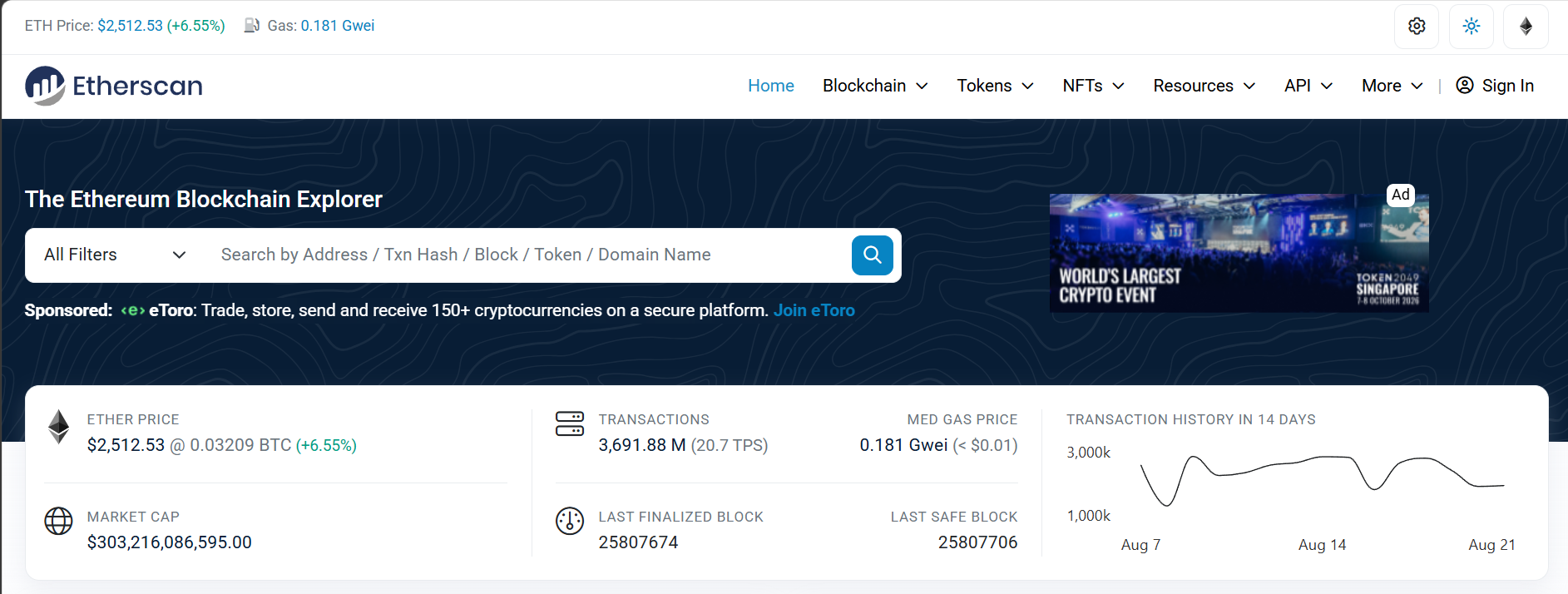Click the MARKET CAP label
The image size is (1568, 594).
click(x=133, y=517)
